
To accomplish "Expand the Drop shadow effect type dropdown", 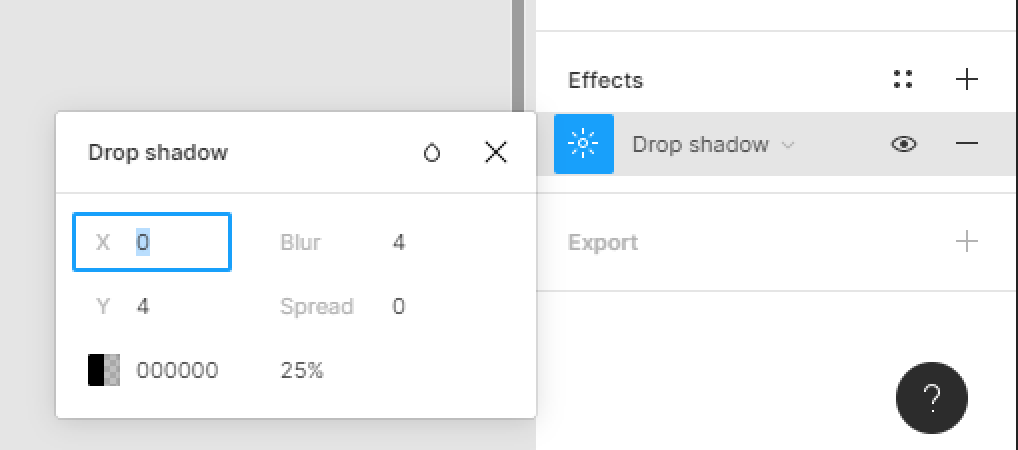I will point(713,144).
